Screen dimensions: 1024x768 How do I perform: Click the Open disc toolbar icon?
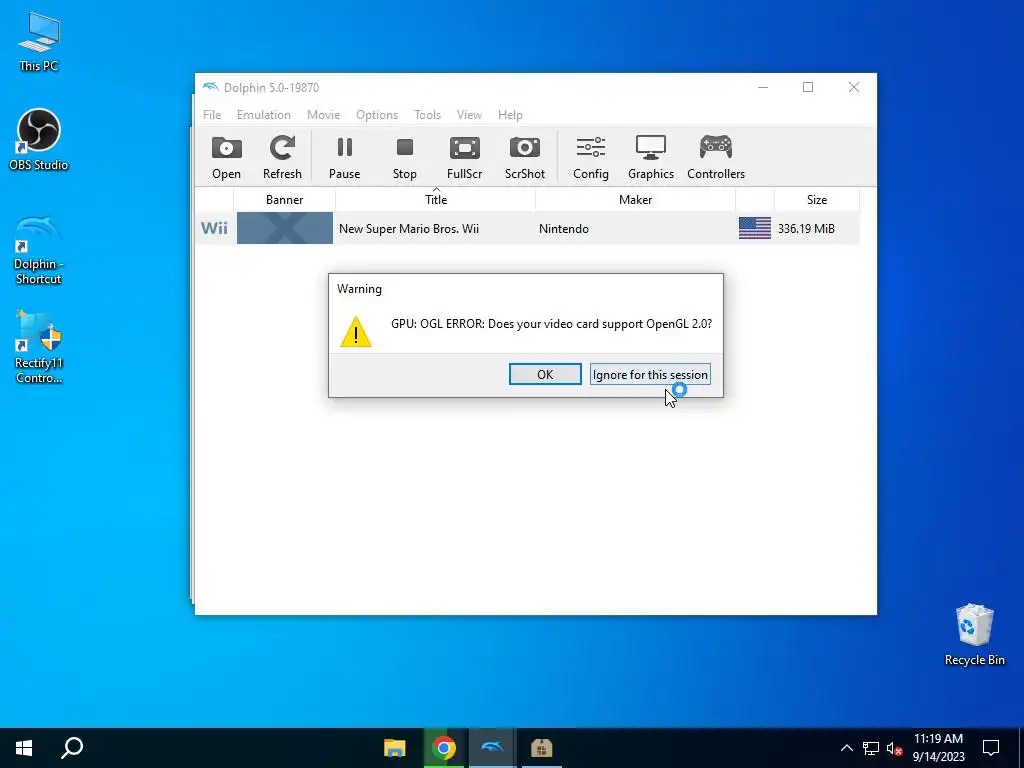click(x=226, y=157)
